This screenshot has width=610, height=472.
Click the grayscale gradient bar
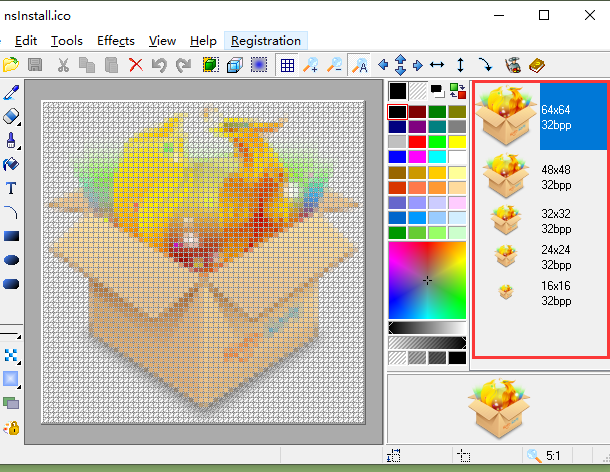(427, 327)
